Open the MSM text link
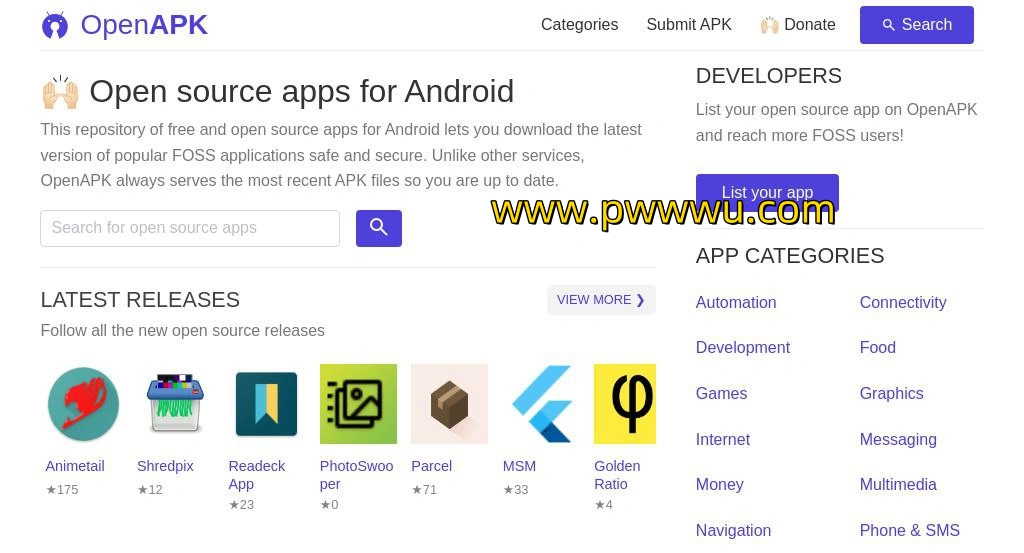This screenshot has height=553, width=1024. tap(519, 466)
